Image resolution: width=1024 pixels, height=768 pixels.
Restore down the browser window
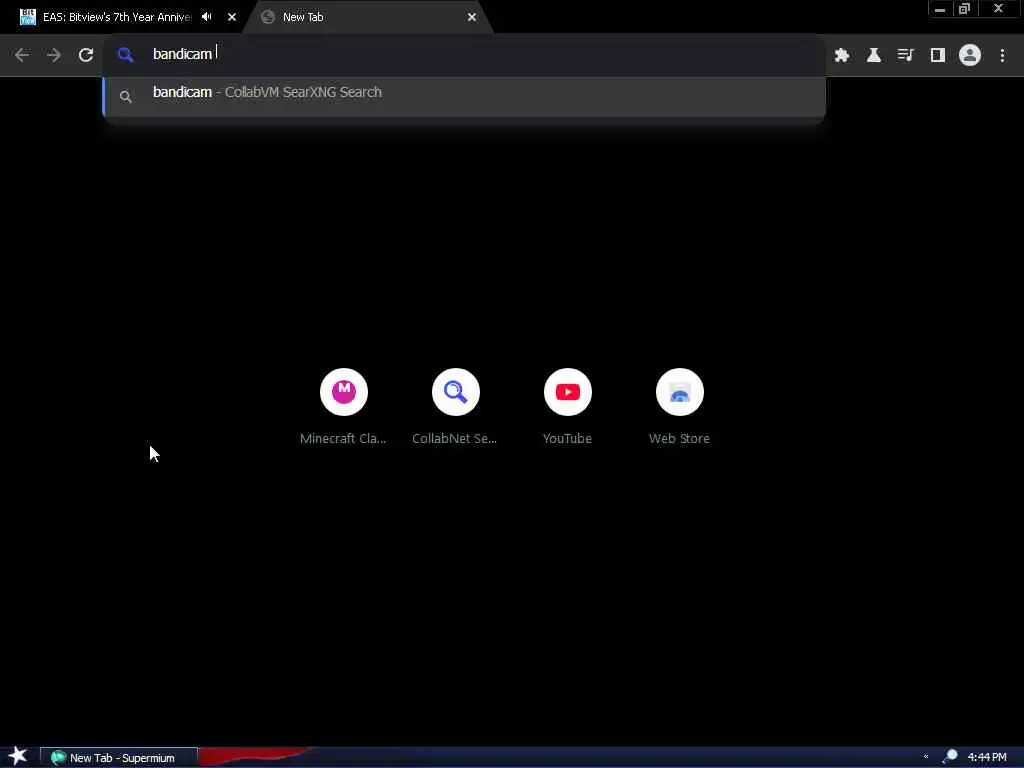[965, 9]
